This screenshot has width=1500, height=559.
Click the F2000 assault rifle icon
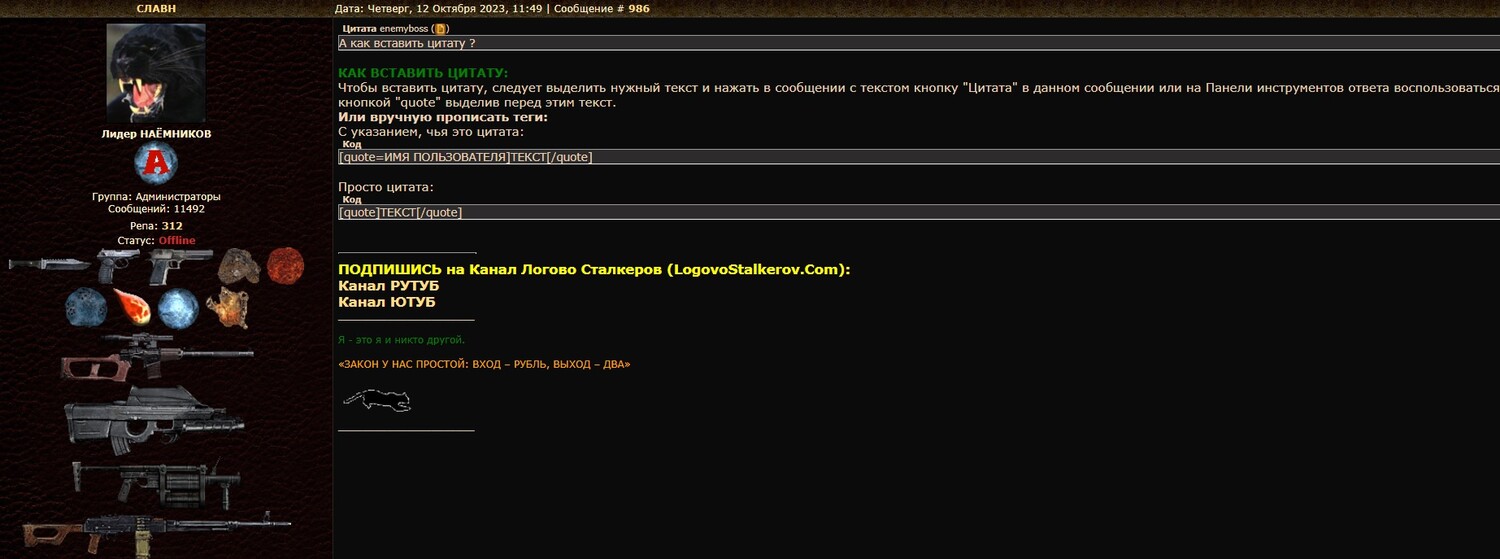coord(154,415)
